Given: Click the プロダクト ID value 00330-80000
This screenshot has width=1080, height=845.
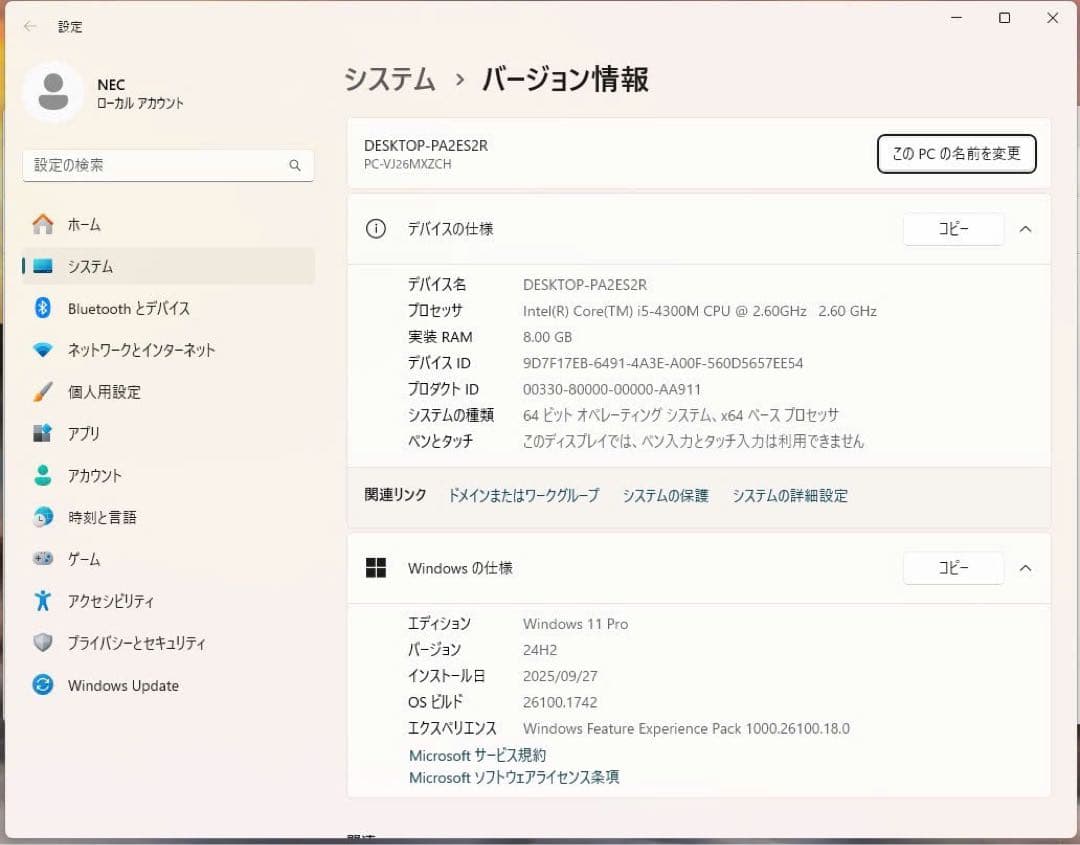Looking at the screenshot, I should pos(612,389).
